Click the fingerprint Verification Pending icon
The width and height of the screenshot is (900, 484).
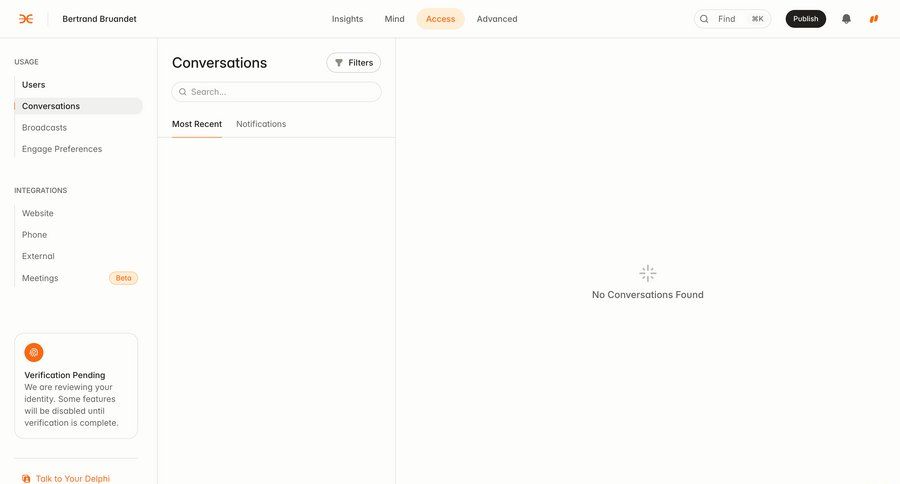(x=34, y=353)
